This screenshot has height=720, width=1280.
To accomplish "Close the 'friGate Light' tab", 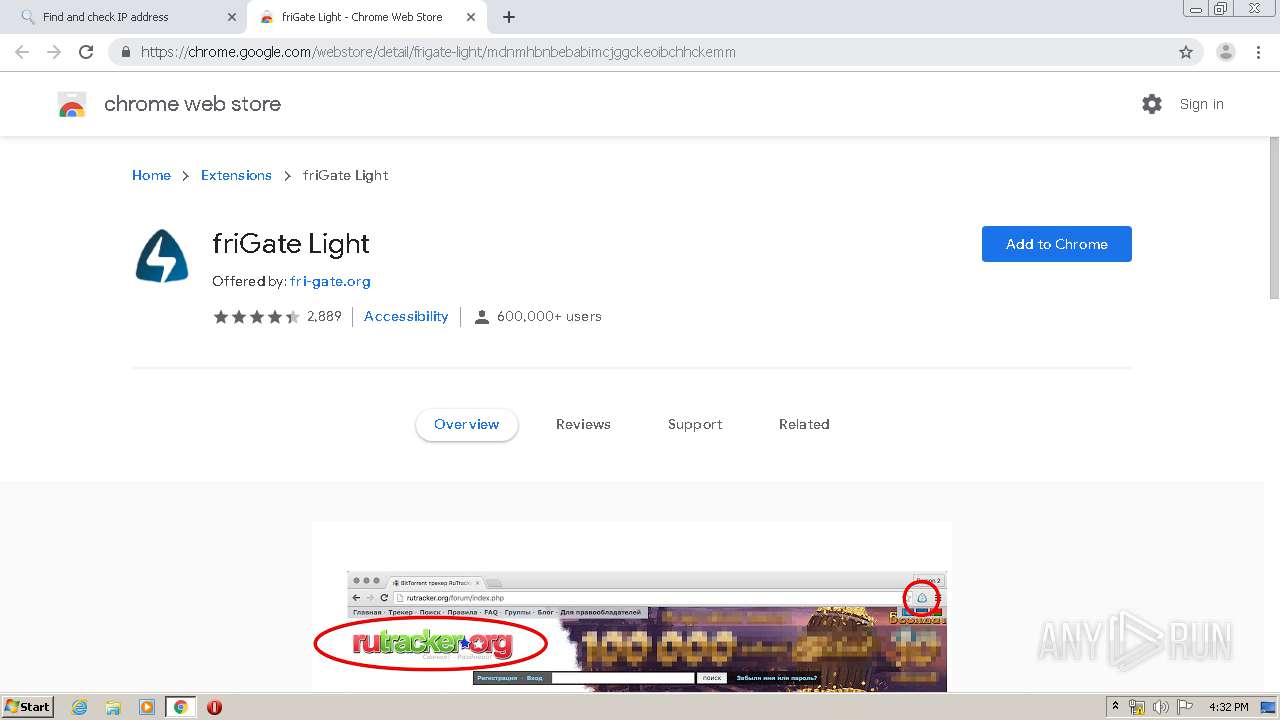I will 471,17.
